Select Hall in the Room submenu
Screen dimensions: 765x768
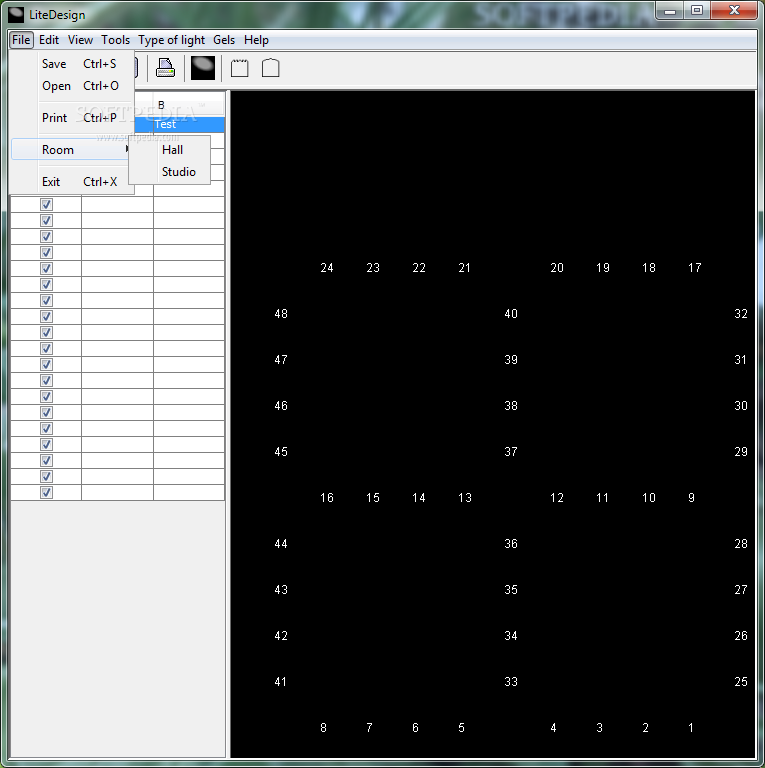(x=170, y=149)
